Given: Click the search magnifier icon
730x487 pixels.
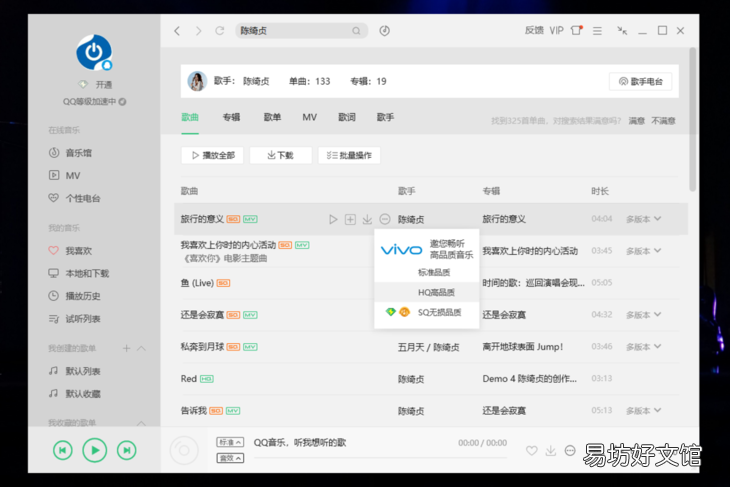Looking at the screenshot, I should (x=356, y=31).
